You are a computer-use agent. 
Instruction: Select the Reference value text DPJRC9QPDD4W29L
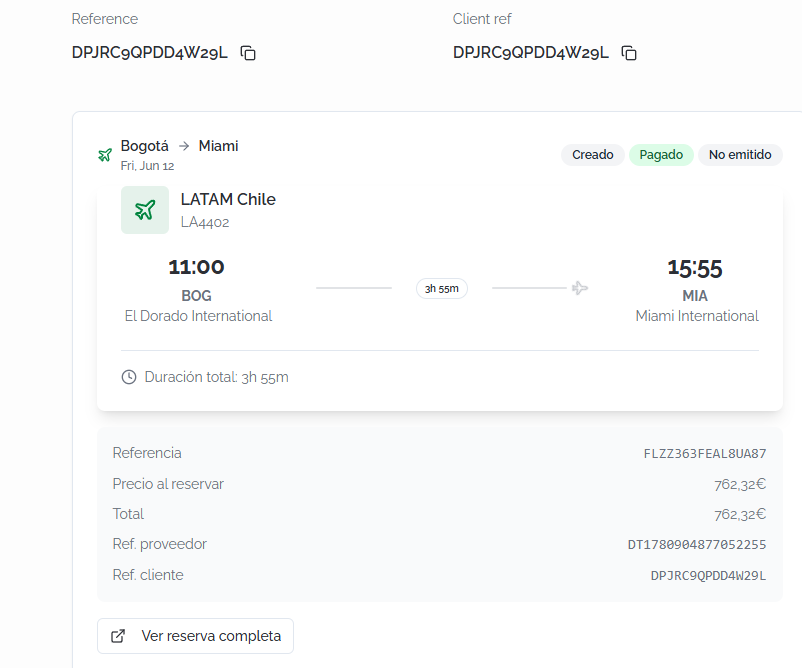(149, 53)
